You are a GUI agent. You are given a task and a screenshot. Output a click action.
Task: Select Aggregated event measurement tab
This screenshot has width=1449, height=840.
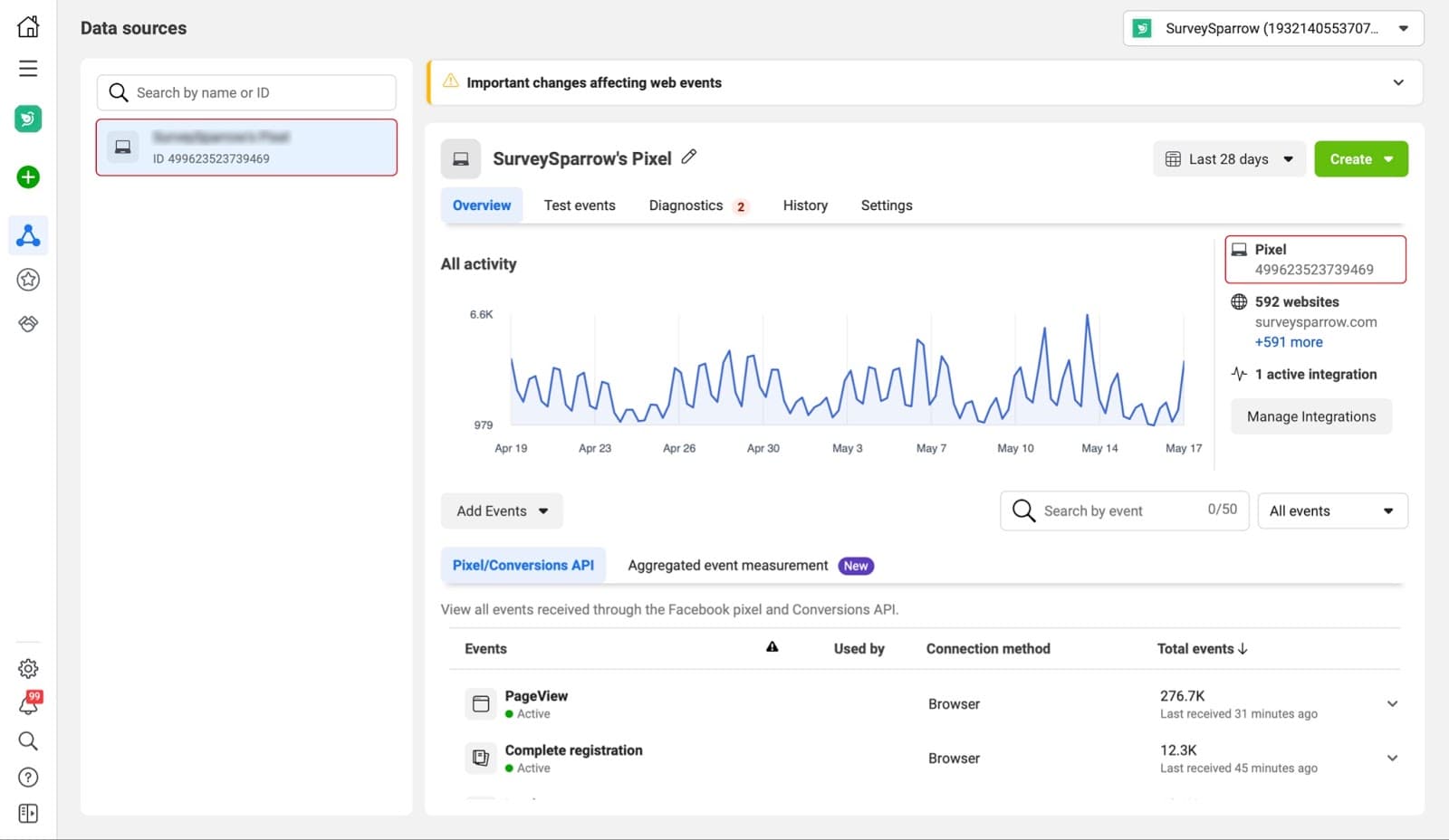pos(728,566)
